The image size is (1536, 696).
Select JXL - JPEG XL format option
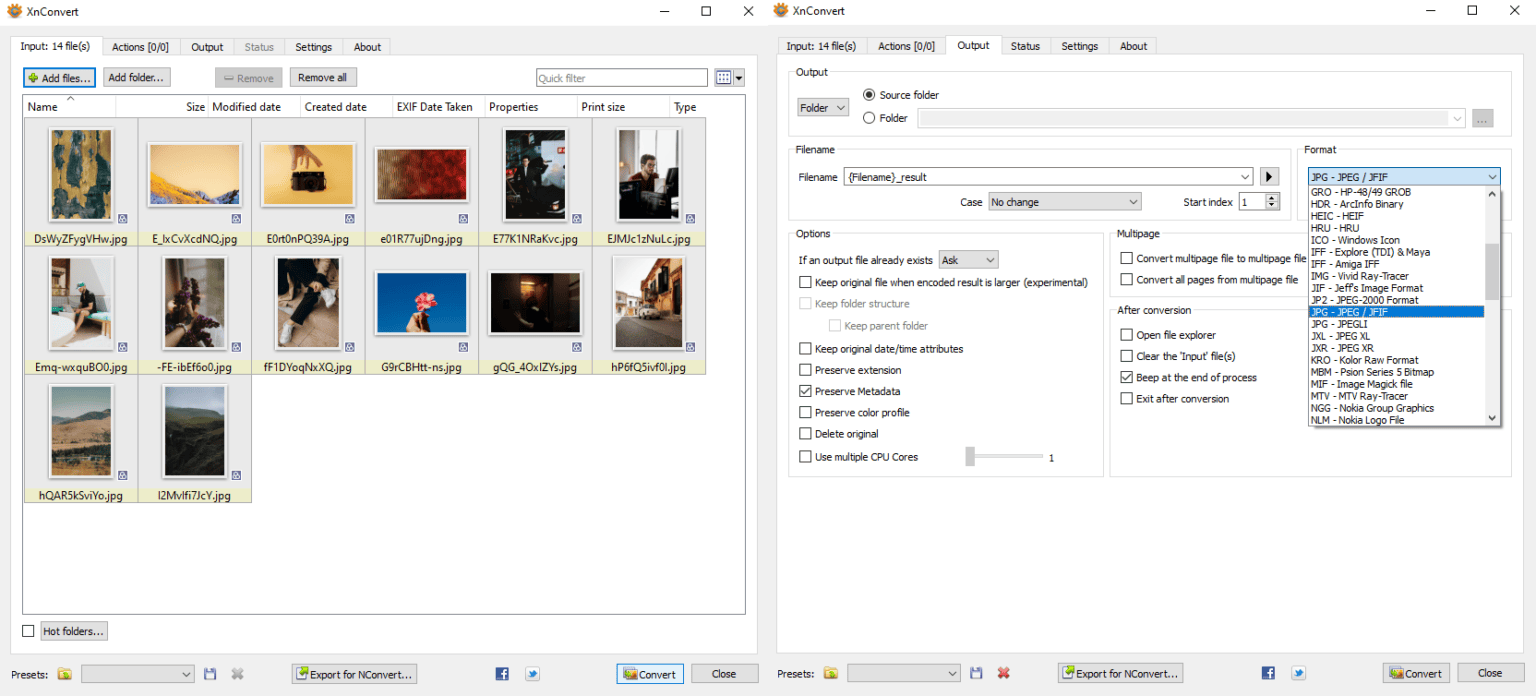[x=1396, y=336]
